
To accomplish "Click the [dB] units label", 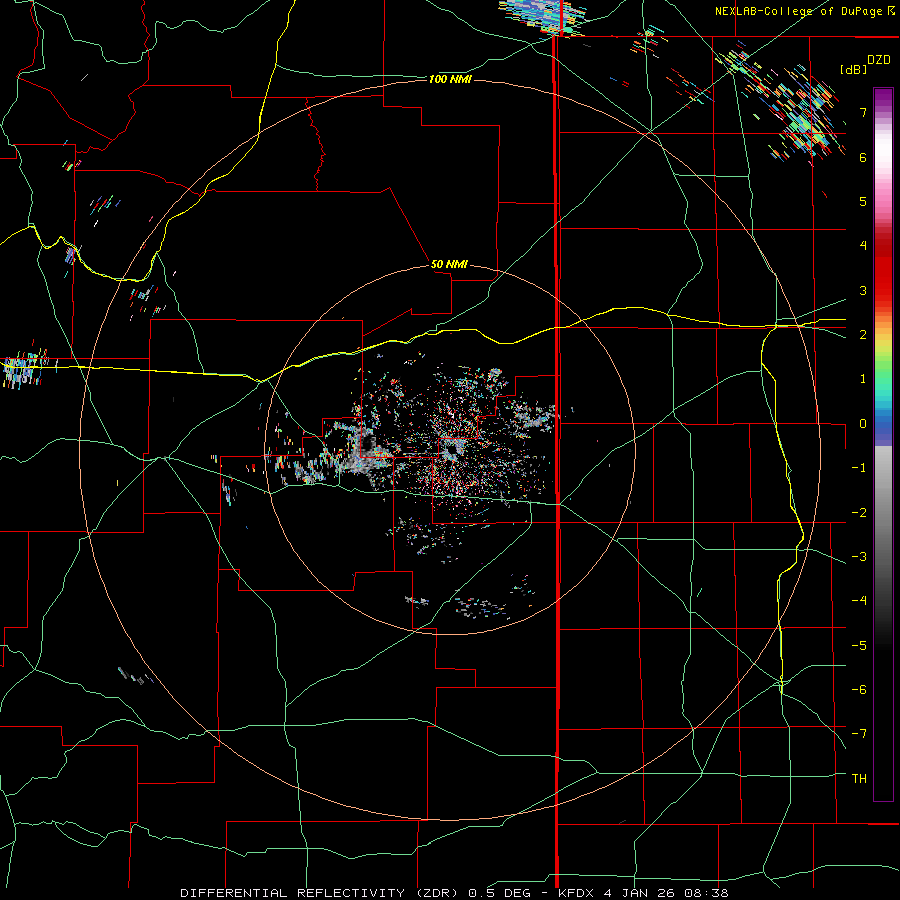I will 853,69.
